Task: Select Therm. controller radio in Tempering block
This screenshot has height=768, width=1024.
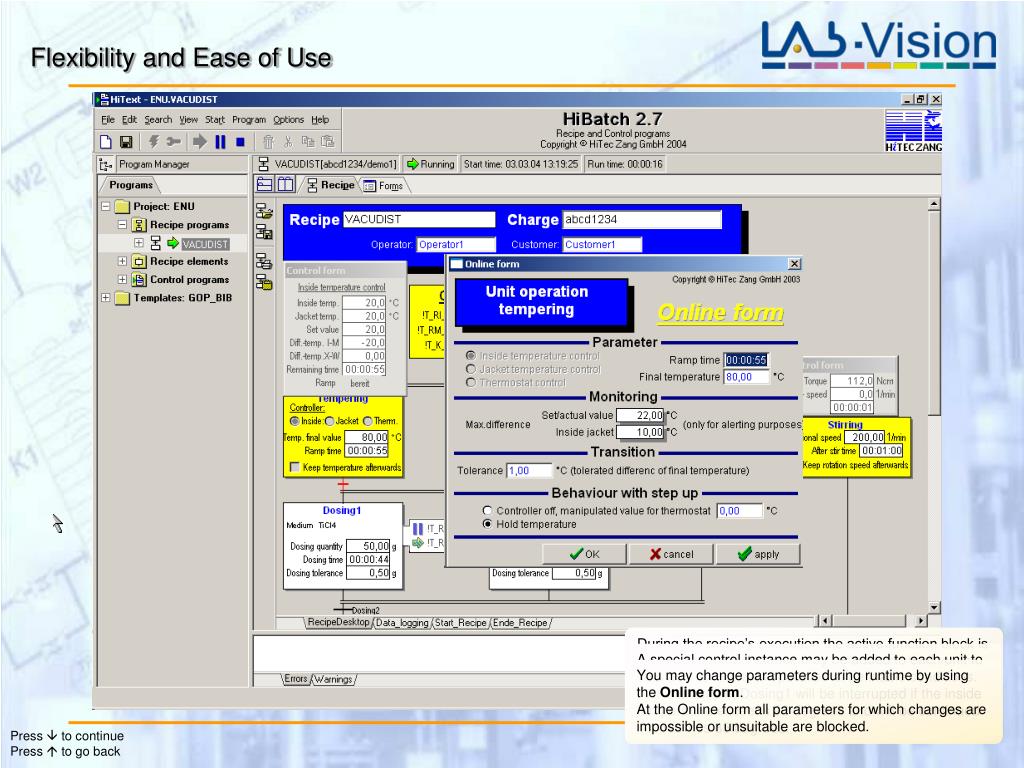Action: (368, 421)
